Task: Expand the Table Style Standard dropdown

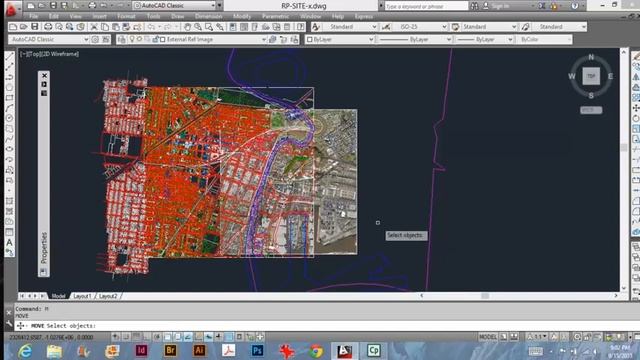Action: [514, 27]
